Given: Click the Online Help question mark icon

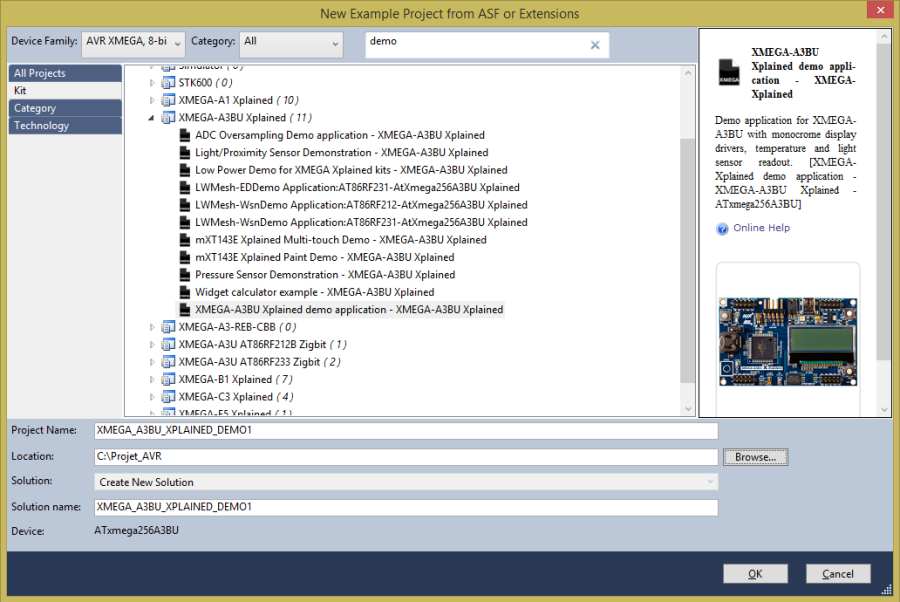Looking at the screenshot, I should [722, 228].
